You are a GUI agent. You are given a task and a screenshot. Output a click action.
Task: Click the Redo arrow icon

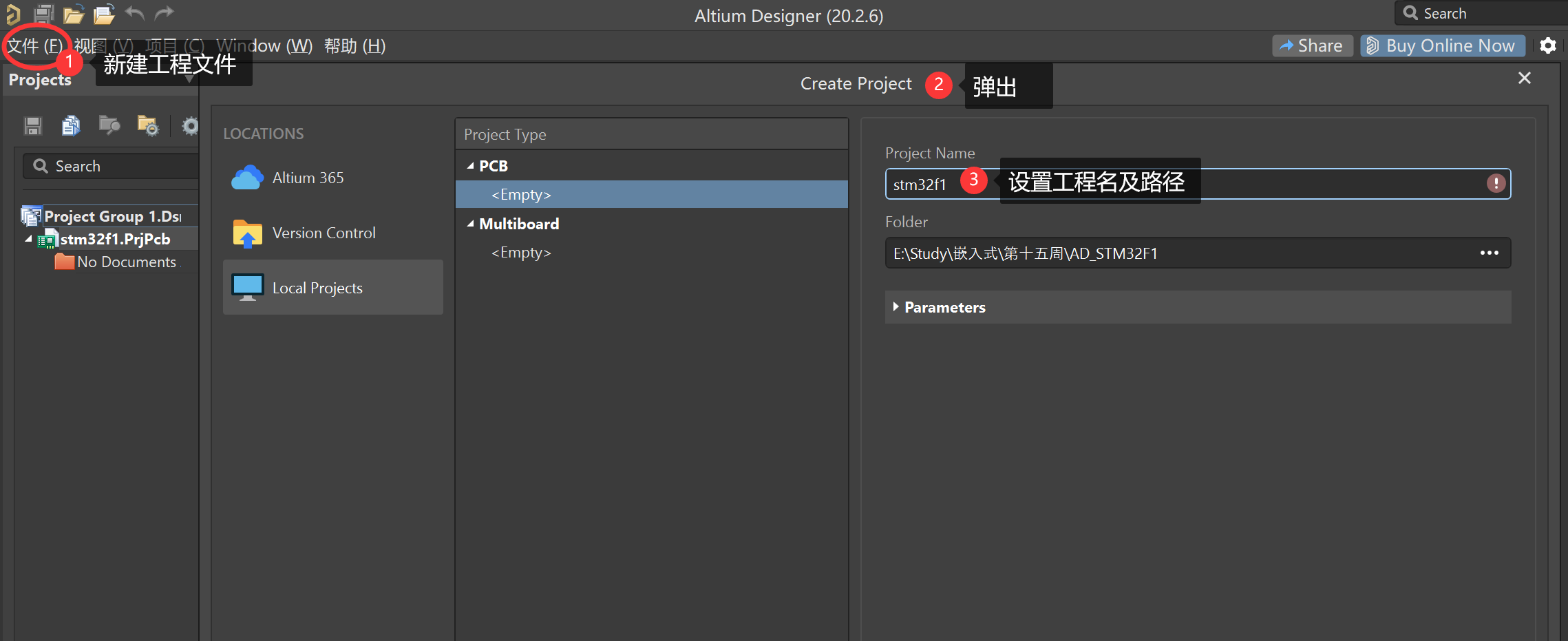164,13
